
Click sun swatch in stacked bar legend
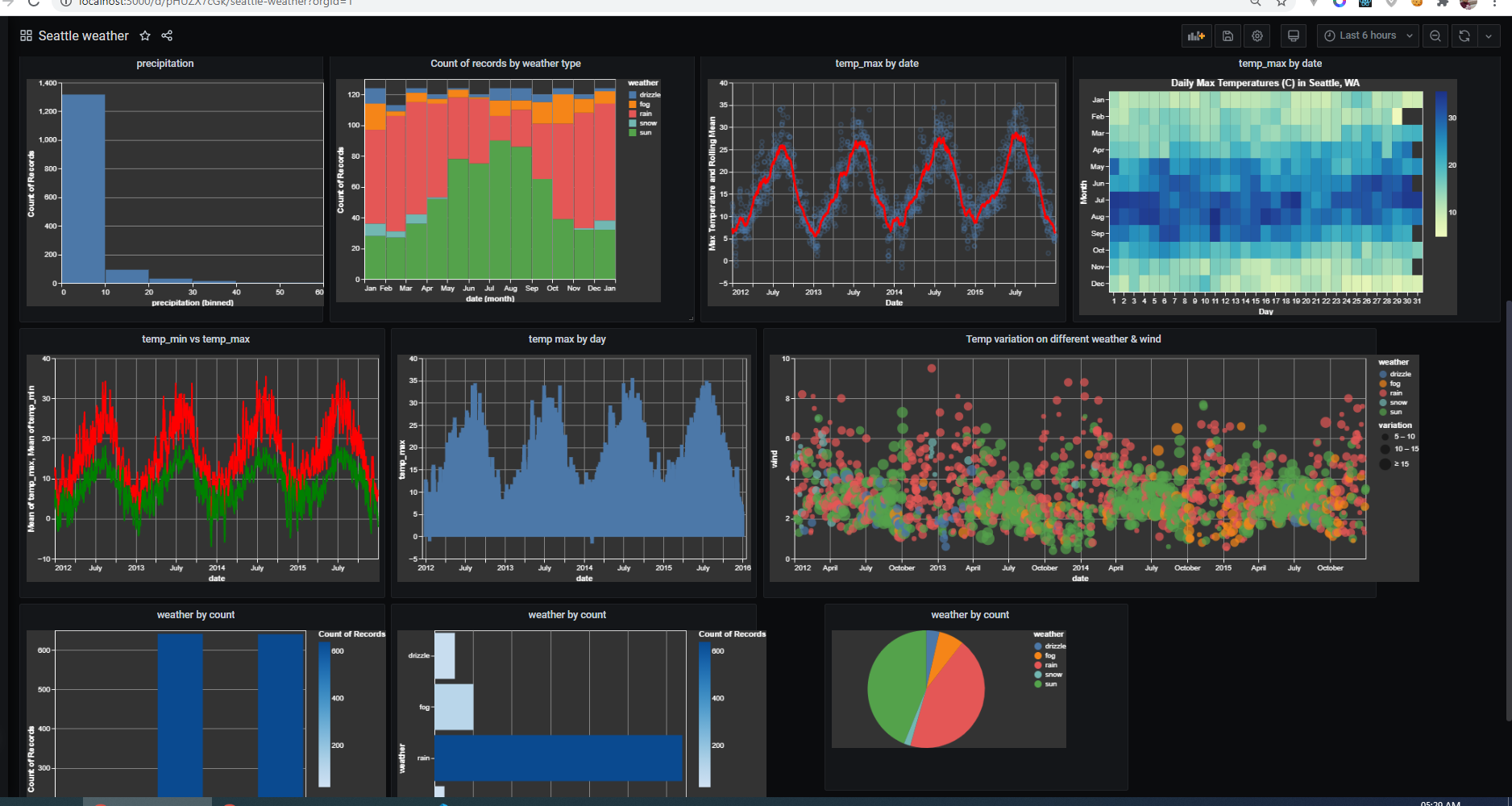pos(633,132)
